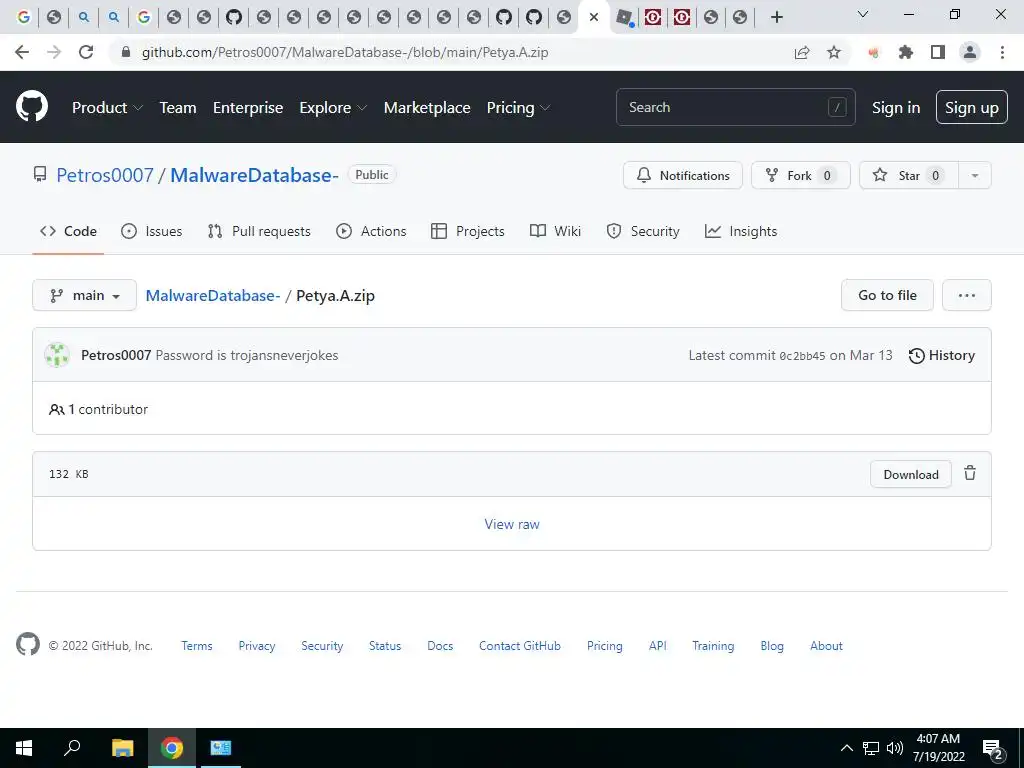Open commit message 'Password is trojansneverjokes'
The width and height of the screenshot is (1024, 768).
tap(247, 355)
